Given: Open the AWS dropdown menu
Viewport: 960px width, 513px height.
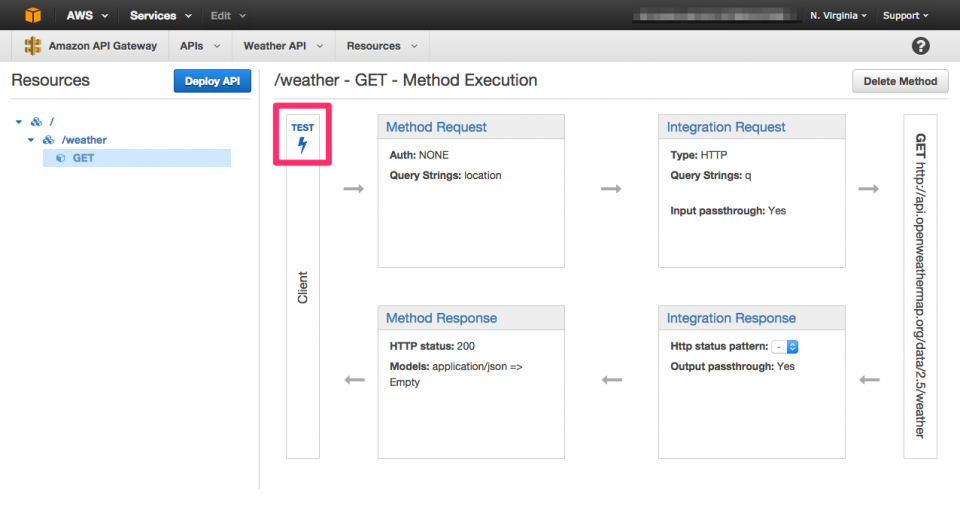Looking at the screenshot, I should tap(87, 15).
